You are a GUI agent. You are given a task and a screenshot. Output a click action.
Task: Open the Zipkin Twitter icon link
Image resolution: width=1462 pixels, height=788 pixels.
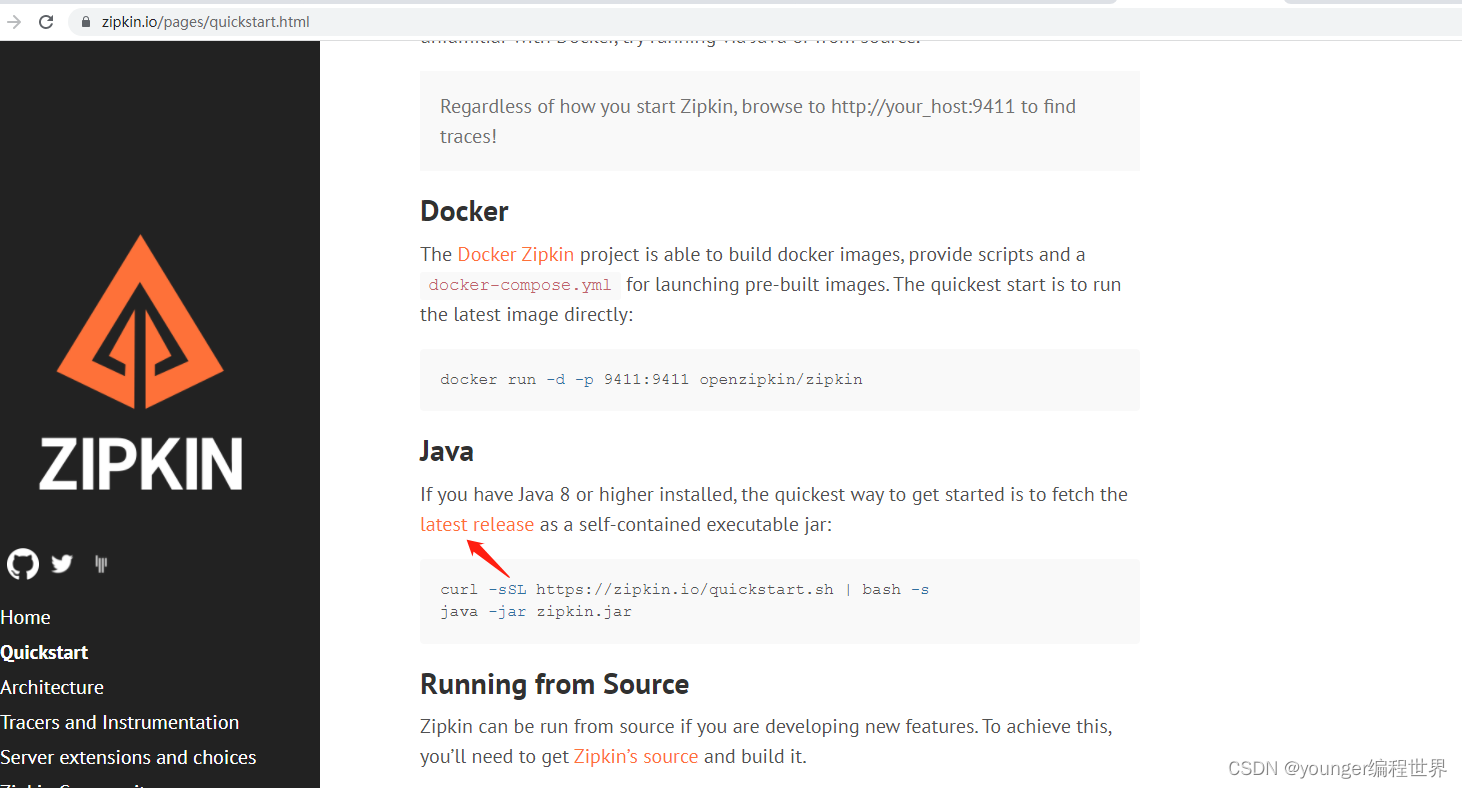click(62, 564)
